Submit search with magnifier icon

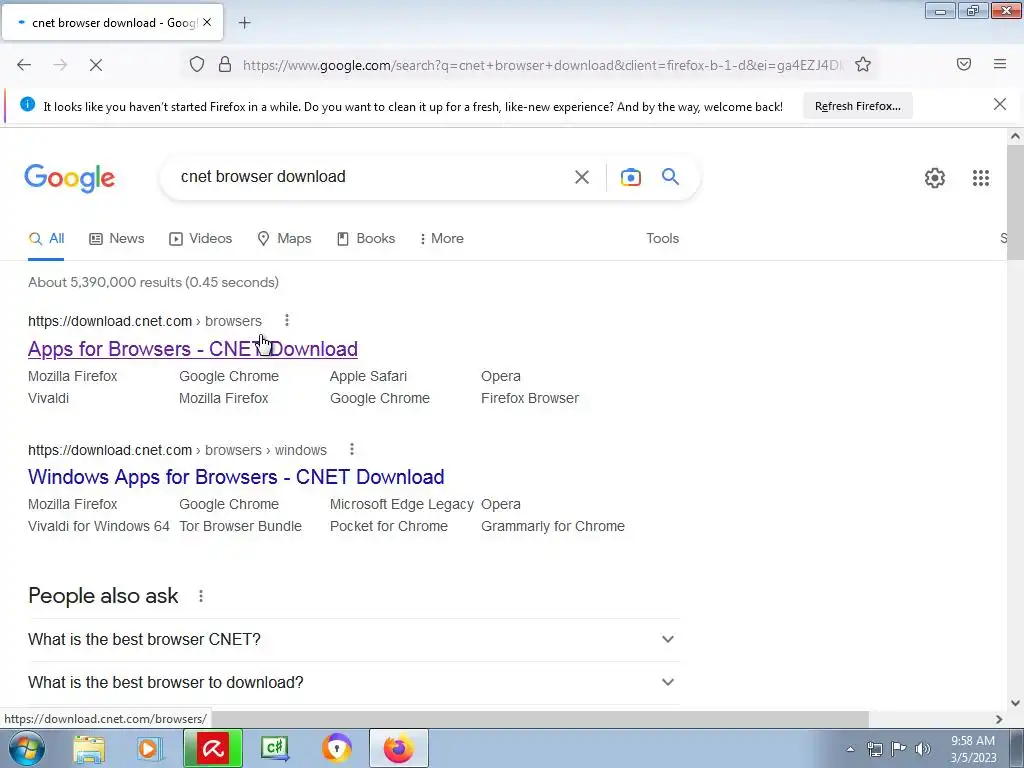670,176
